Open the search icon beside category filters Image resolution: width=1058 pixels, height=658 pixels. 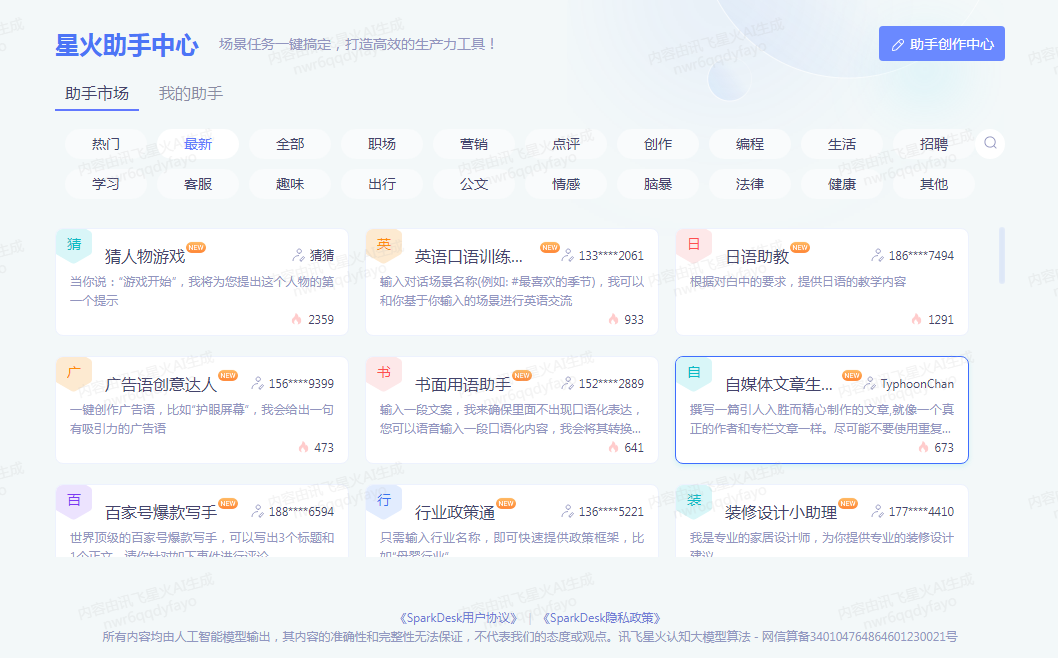pos(990,143)
